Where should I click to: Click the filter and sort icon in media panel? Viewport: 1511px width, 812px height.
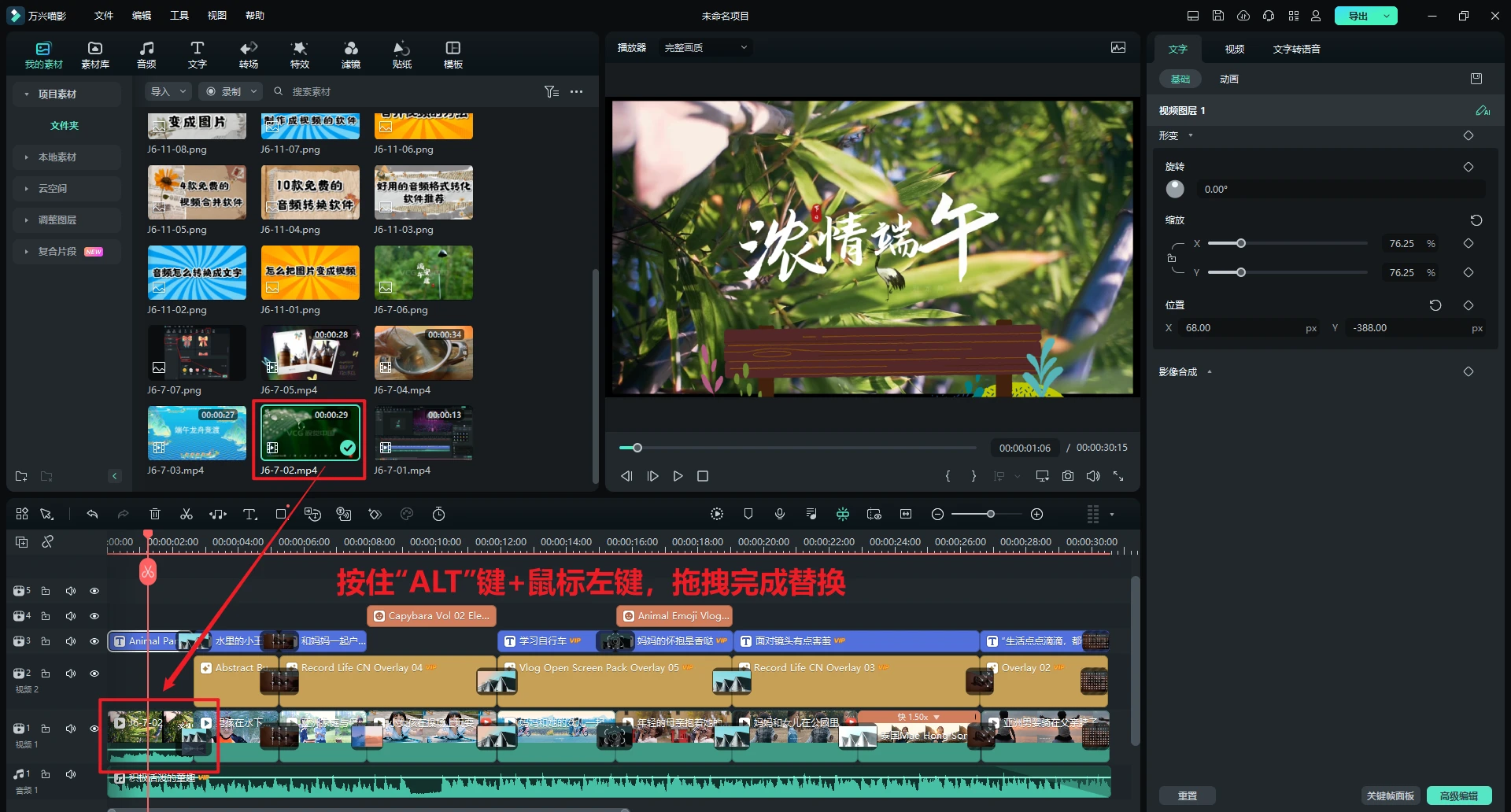pyautogui.click(x=552, y=91)
